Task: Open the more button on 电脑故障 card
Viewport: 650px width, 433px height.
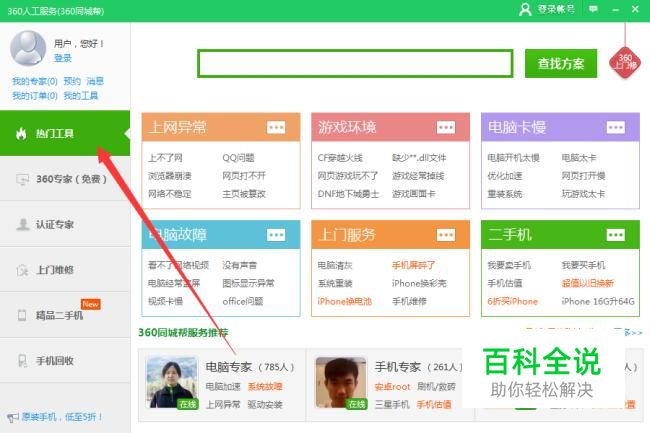Action: pos(276,235)
